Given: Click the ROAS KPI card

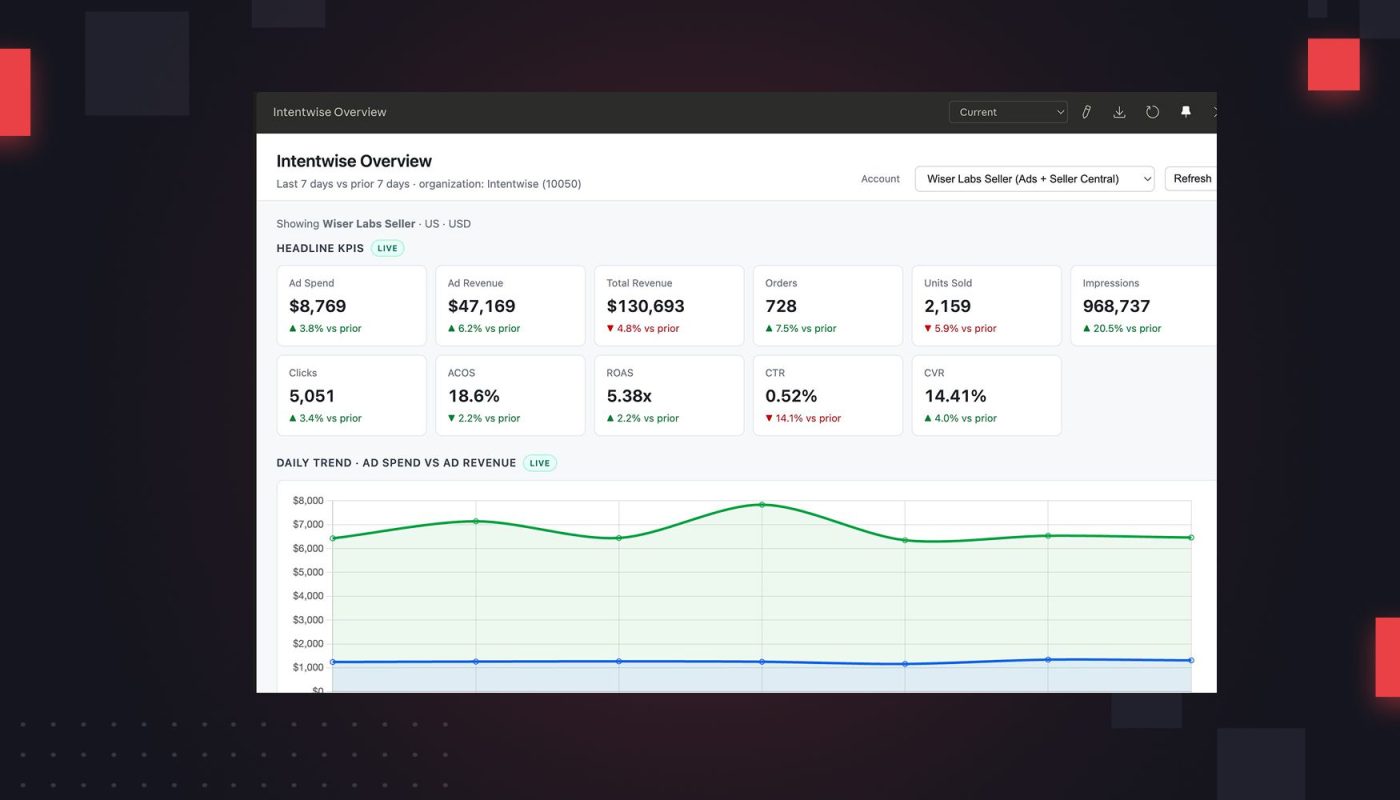Looking at the screenshot, I should coord(669,395).
